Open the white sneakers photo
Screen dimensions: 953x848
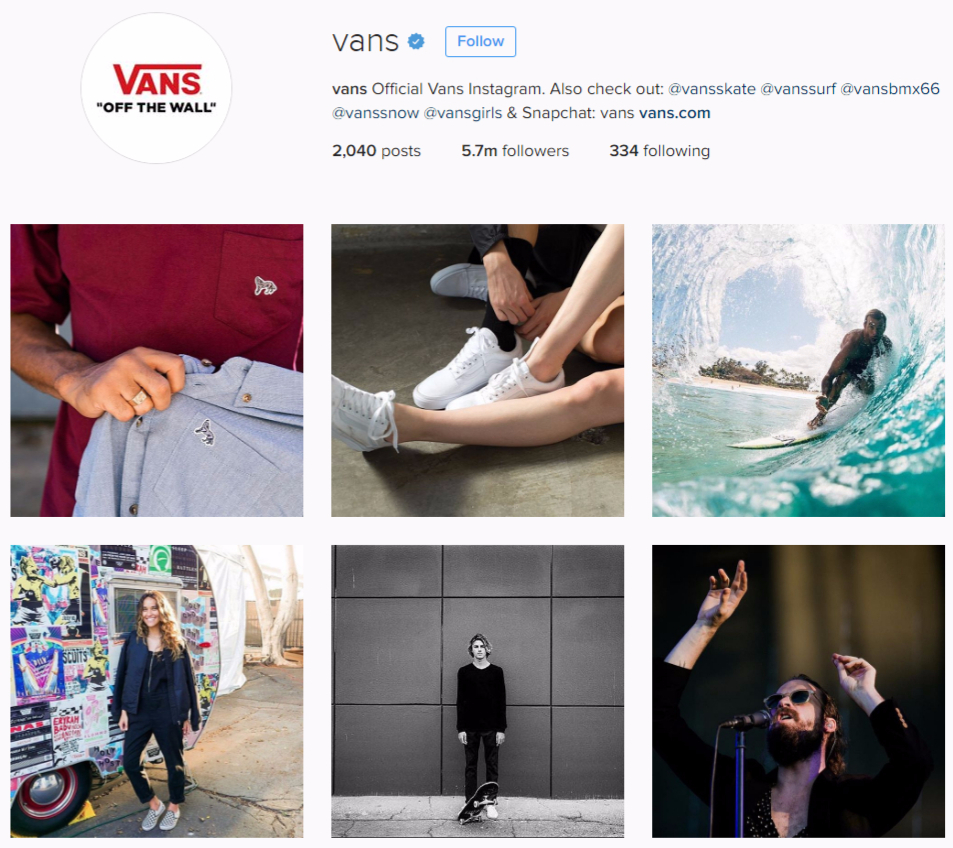(x=478, y=370)
